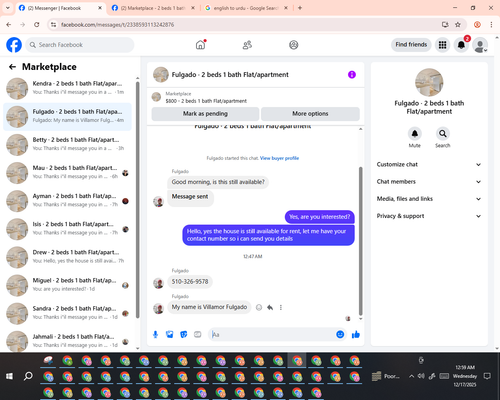Click the chat messages vertical scrollbar
This screenshot has width=500, height=400.
(360, 241)
